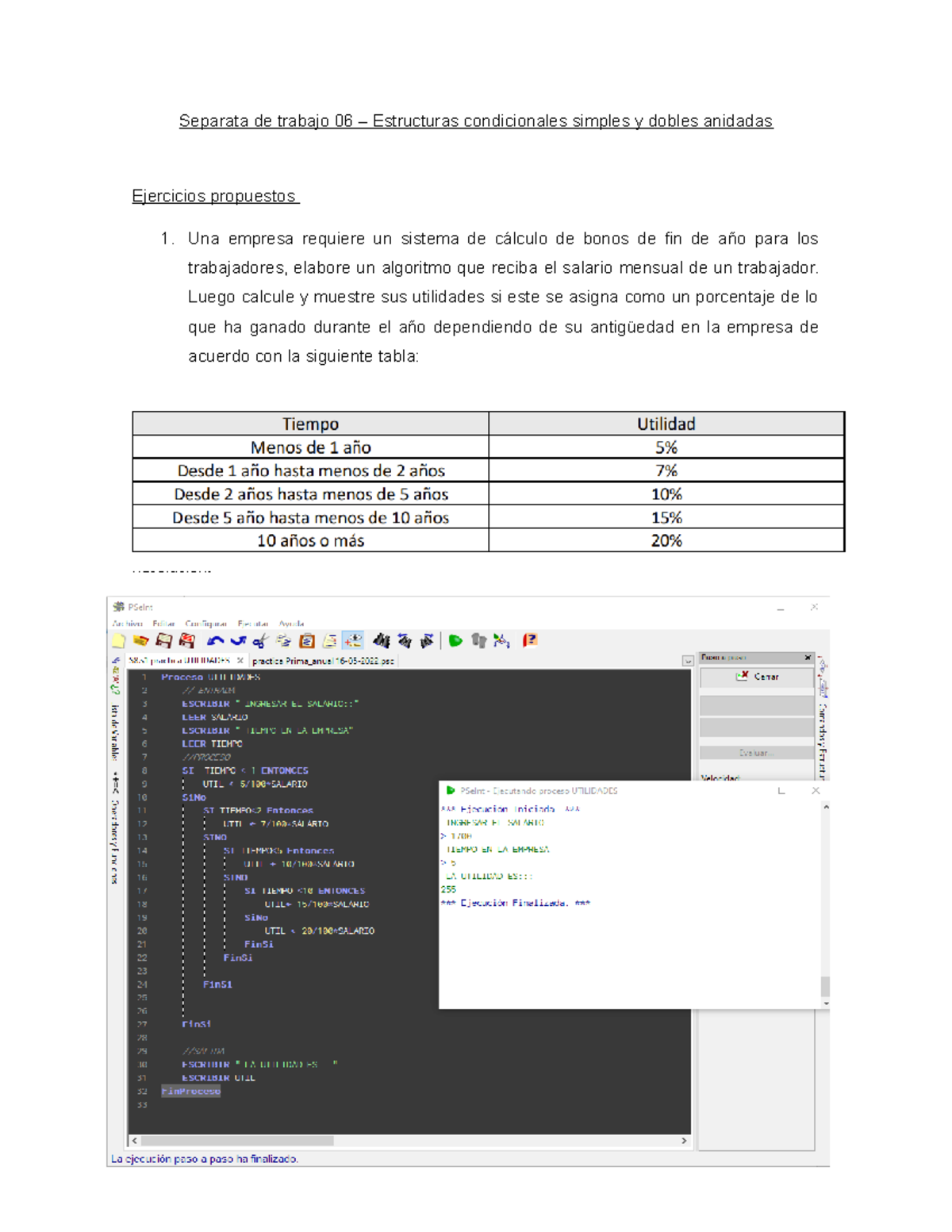The image size is (952, 1232).
Task: Toggle the Lista de Variables side panel
Action: coord(116,730)
